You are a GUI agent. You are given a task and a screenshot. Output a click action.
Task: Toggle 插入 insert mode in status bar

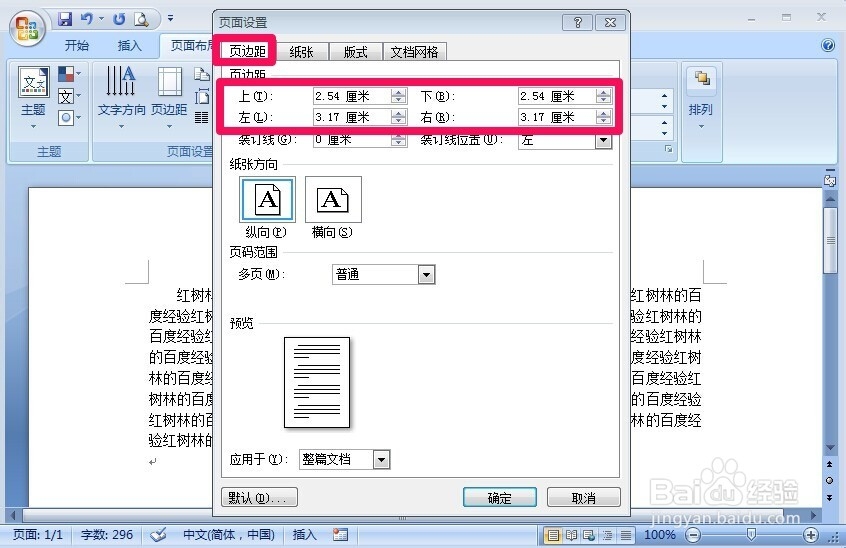point(304,535)
